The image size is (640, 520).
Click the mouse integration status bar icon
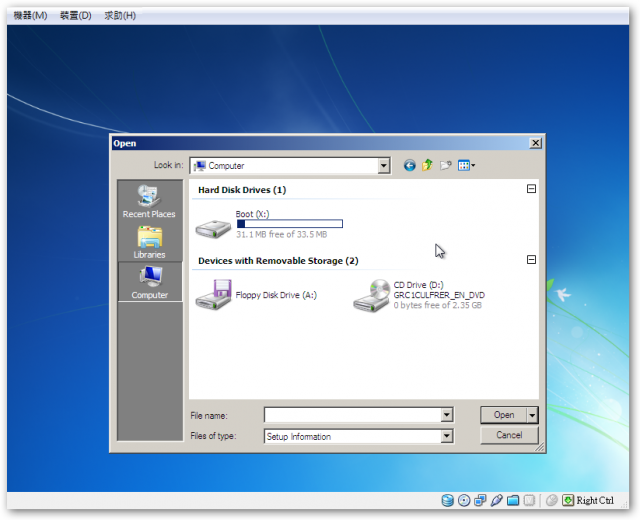click(552, 500)
